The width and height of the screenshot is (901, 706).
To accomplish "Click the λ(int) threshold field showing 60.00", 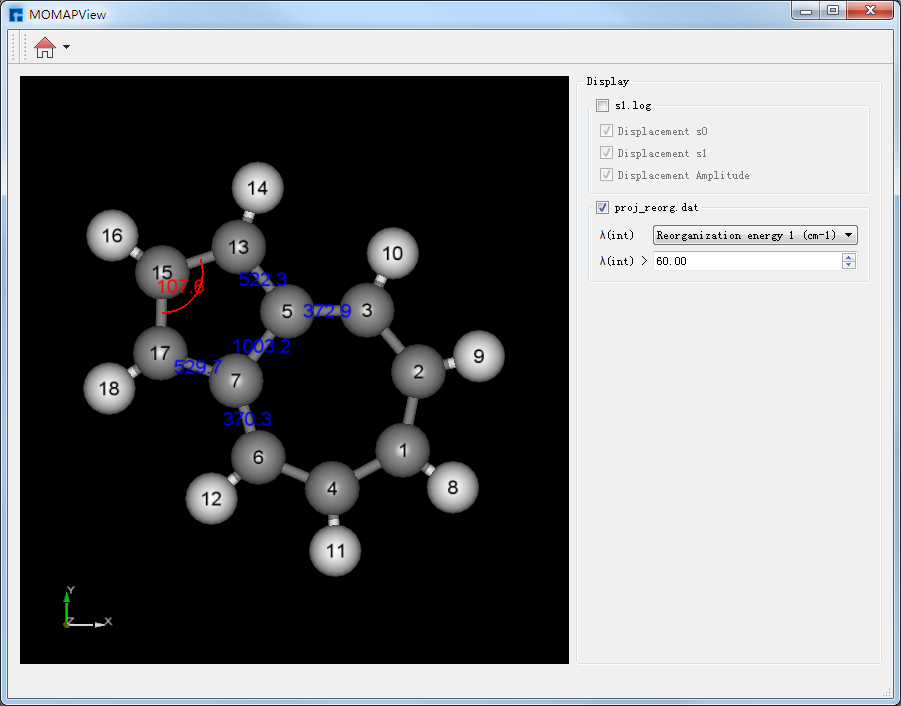I will (745, 261).
